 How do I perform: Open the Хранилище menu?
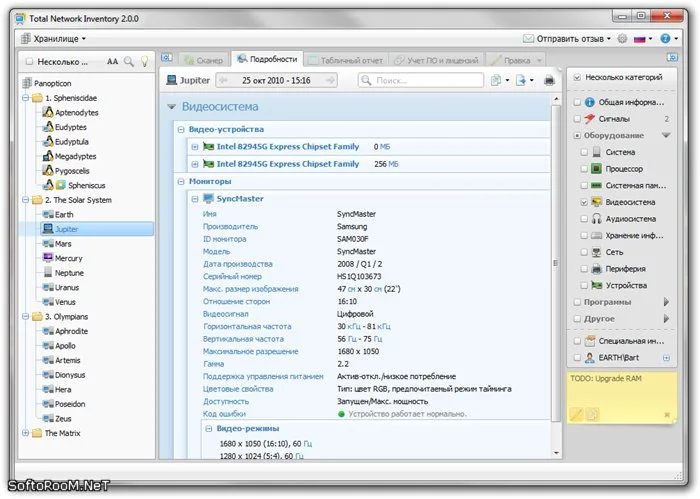[x=54, y=39]
